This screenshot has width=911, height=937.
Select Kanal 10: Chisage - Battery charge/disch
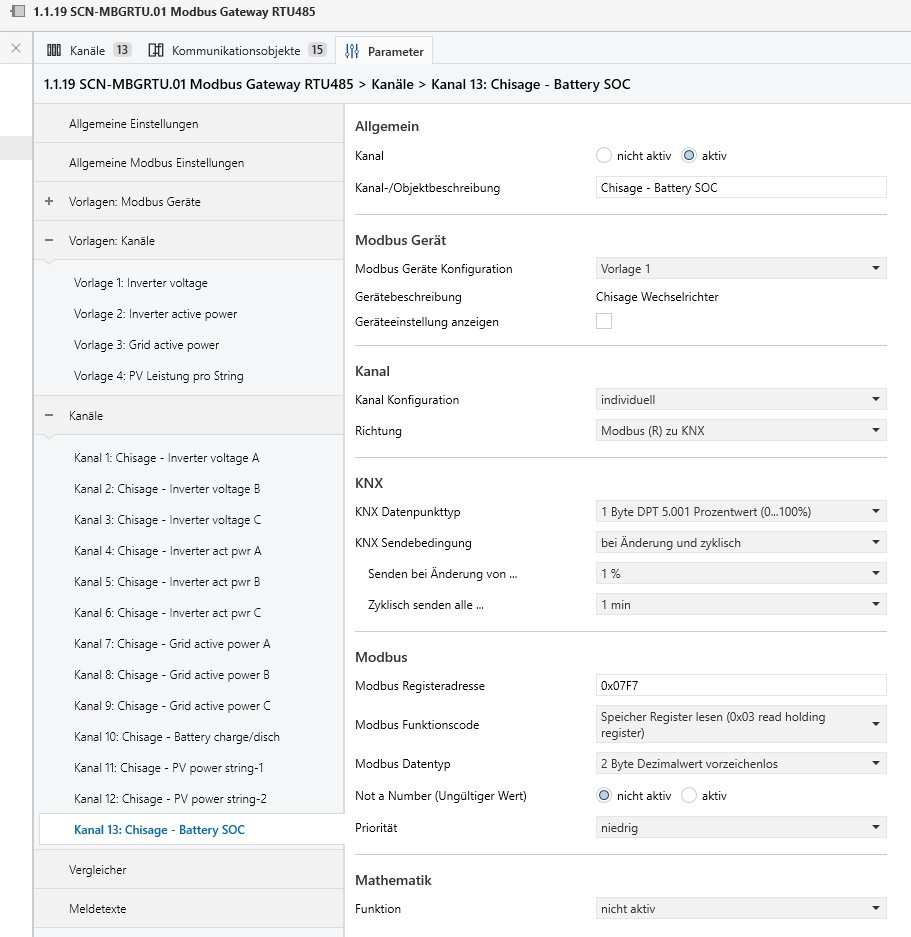[x=177, y=737]
